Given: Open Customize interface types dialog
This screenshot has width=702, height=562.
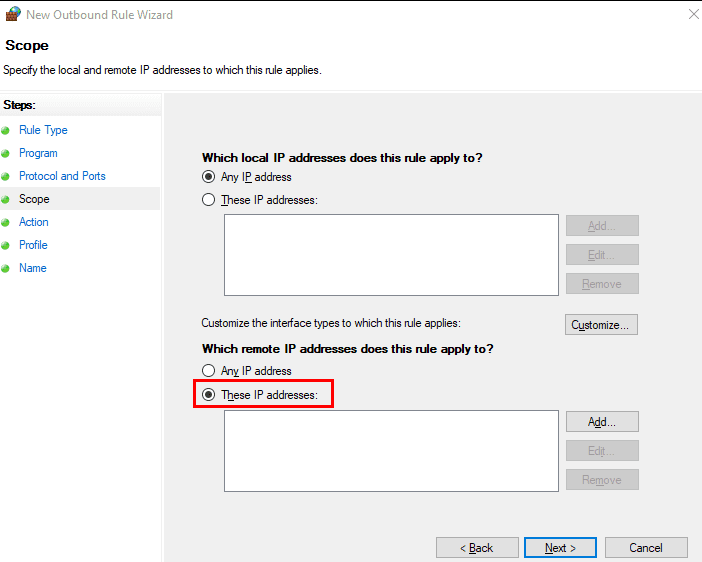Looking at the screenshot, I should (x=601, y=325).
